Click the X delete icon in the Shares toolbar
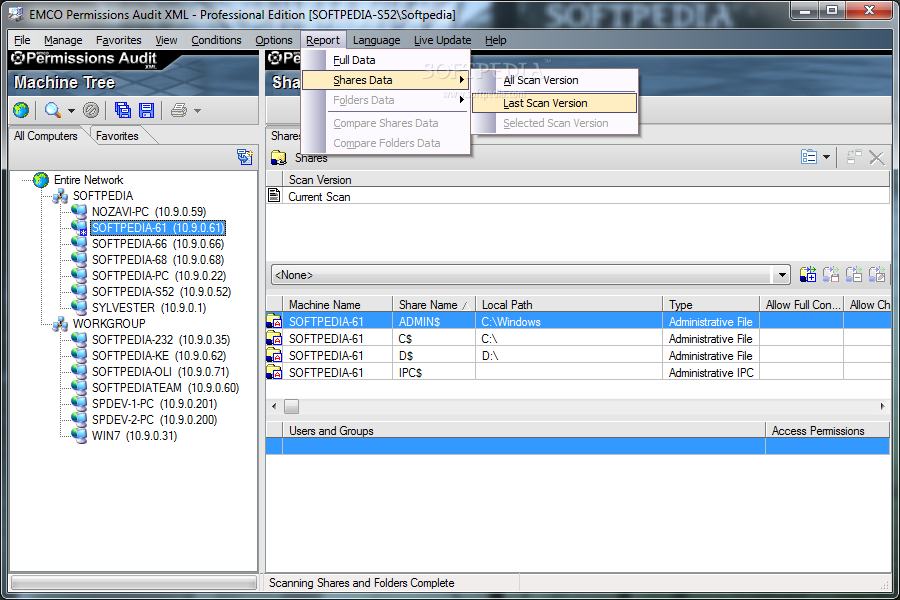Image resolution: width=900 pixels, height=600 pixels. pos(877,157)
